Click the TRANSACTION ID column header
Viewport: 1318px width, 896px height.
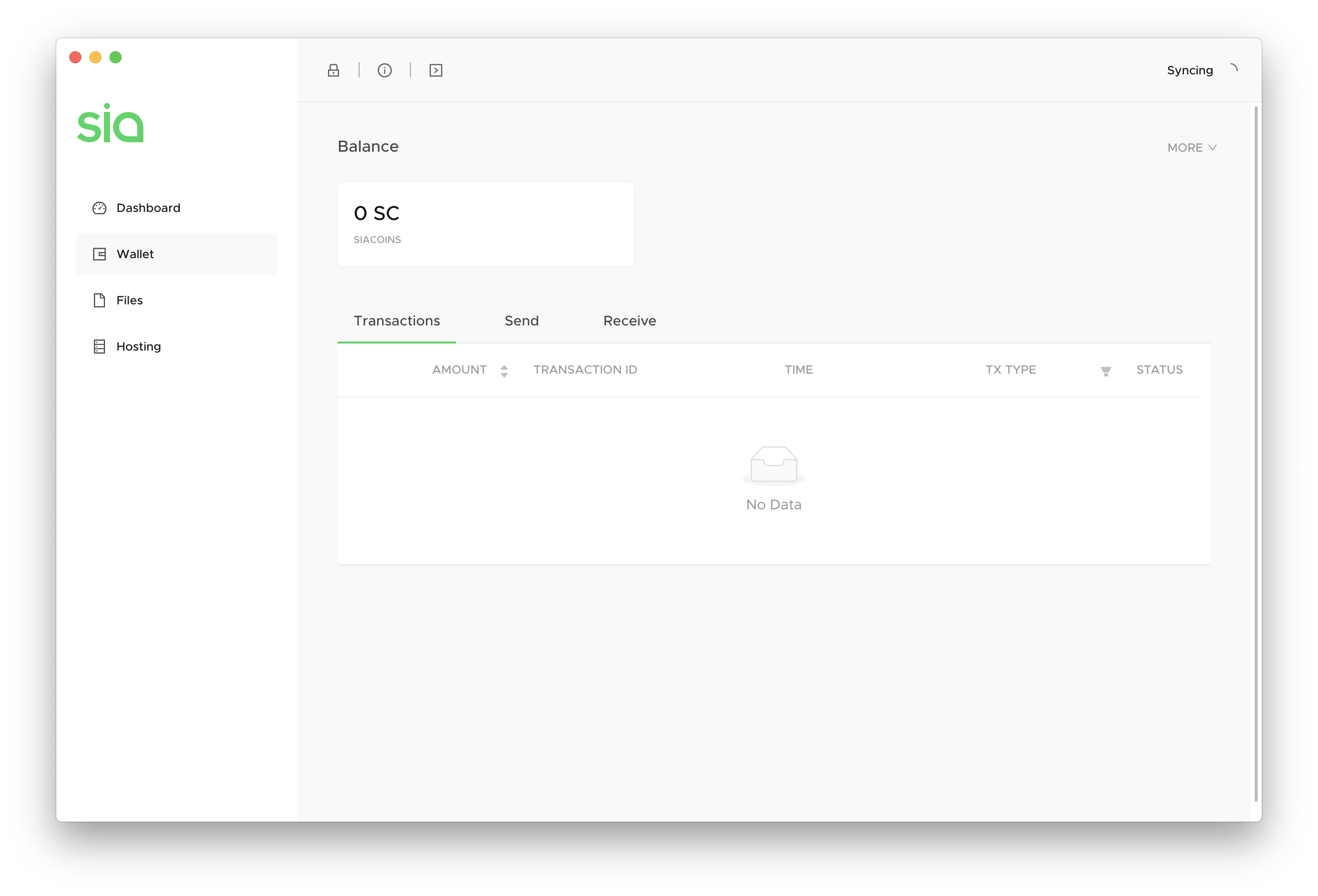585,370
